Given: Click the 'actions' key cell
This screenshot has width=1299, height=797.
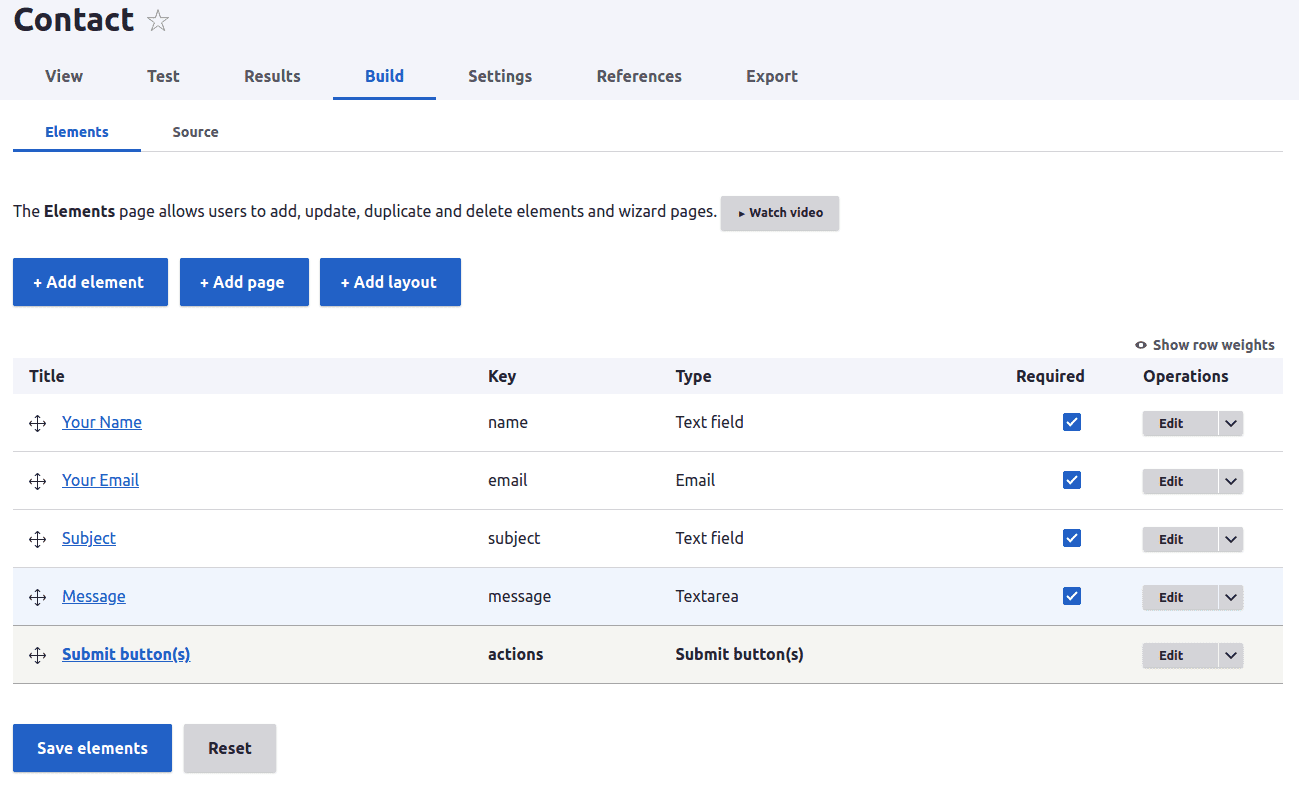Looking at the screenshot, I should point(516,654).
